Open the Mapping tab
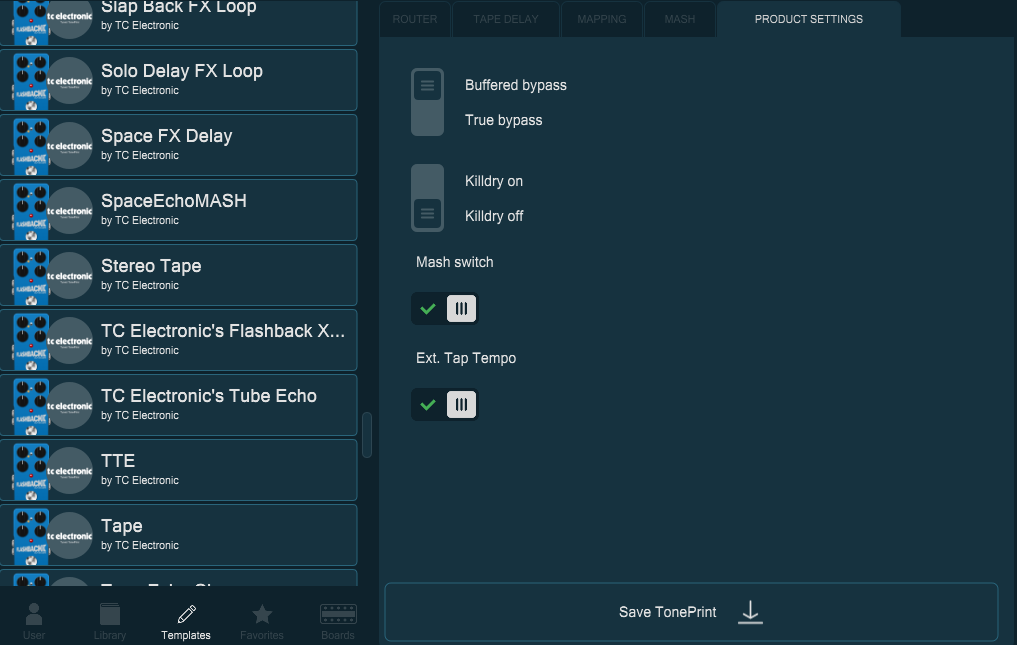The height and width of the screenshot is (645, 1017). click(602, 19)
